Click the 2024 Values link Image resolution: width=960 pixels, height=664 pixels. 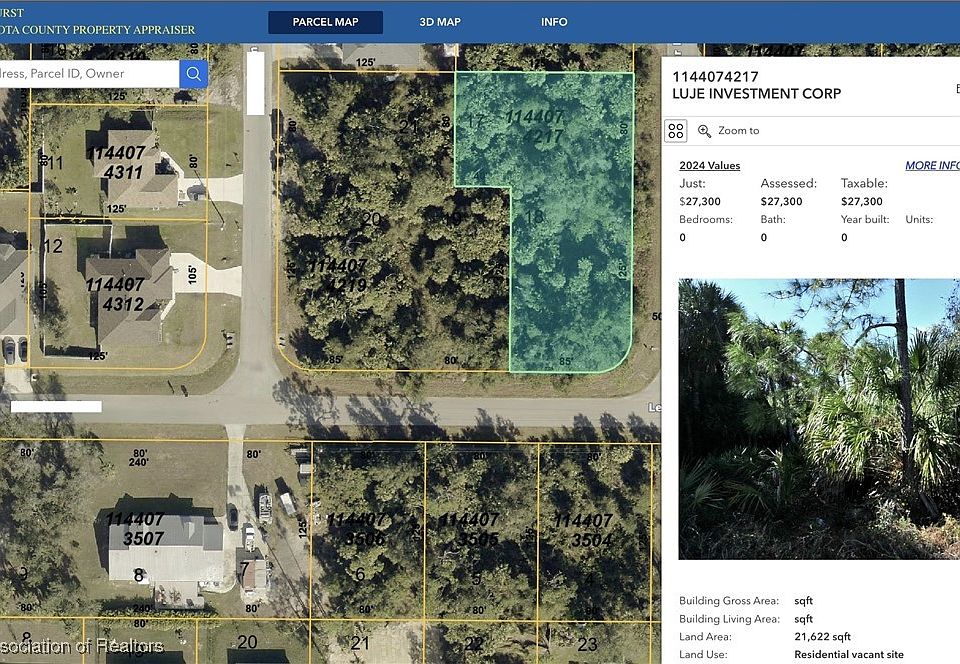point(710,165)
